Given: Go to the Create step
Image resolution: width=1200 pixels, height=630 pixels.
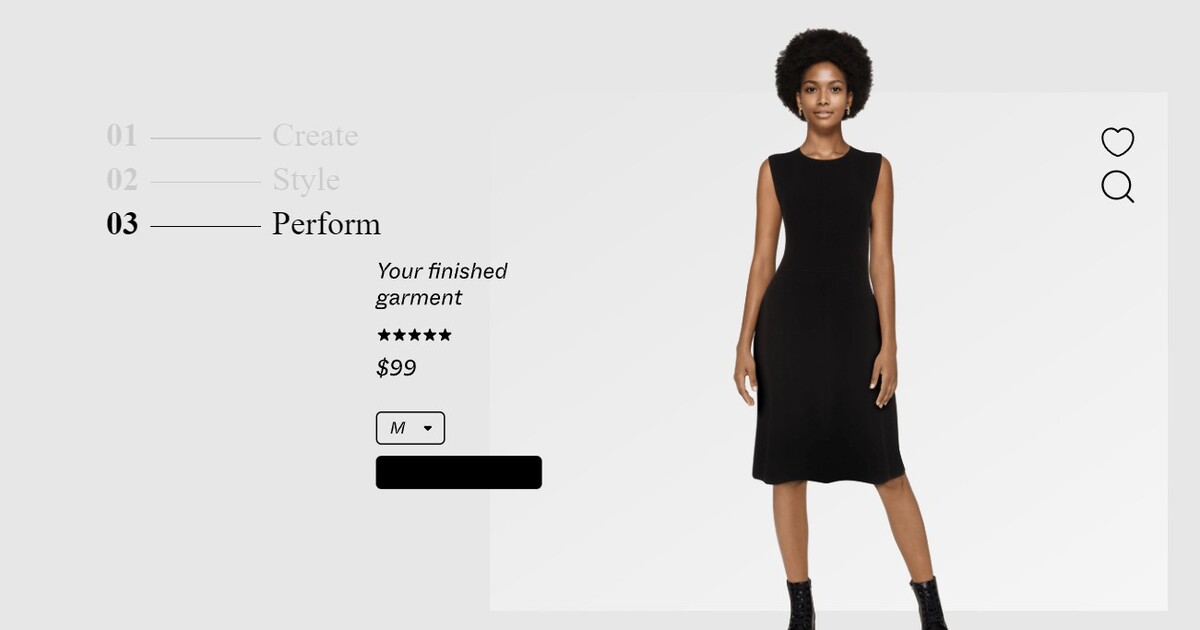Looking at the screenshot, I should coord(315,135).
